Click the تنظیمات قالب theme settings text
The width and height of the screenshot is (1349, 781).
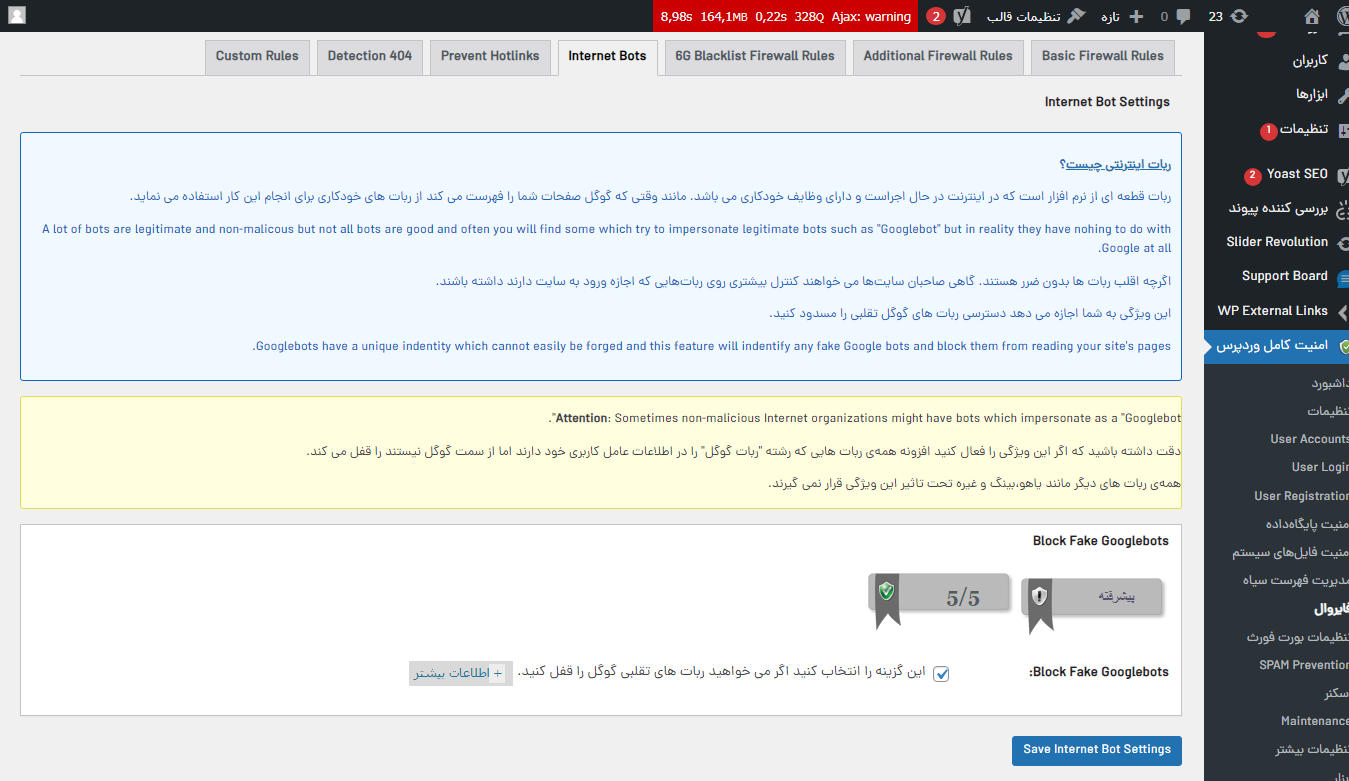click(1023, 16)
